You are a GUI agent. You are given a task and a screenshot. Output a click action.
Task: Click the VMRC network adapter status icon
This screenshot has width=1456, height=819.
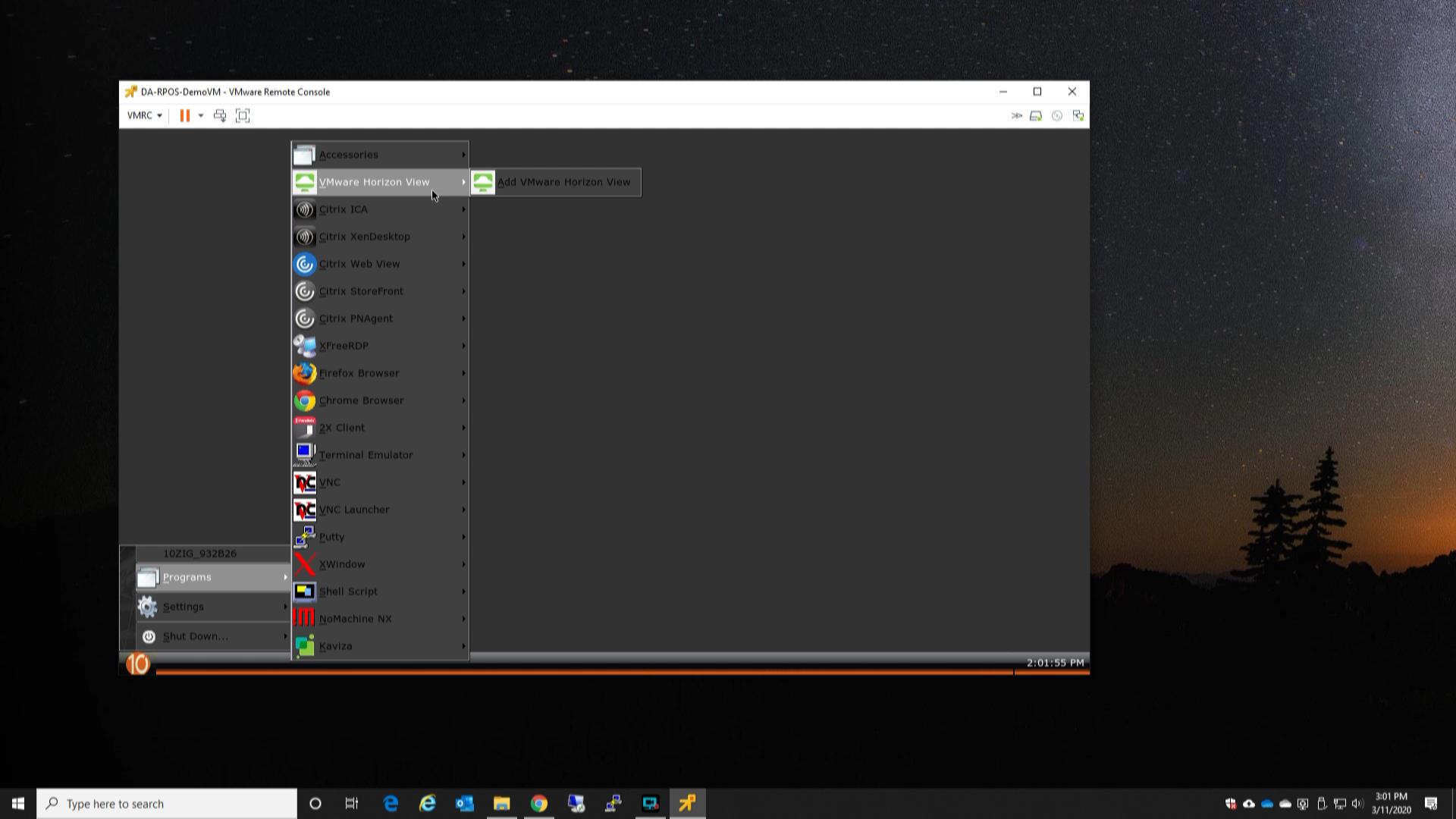pos(1078,115)
